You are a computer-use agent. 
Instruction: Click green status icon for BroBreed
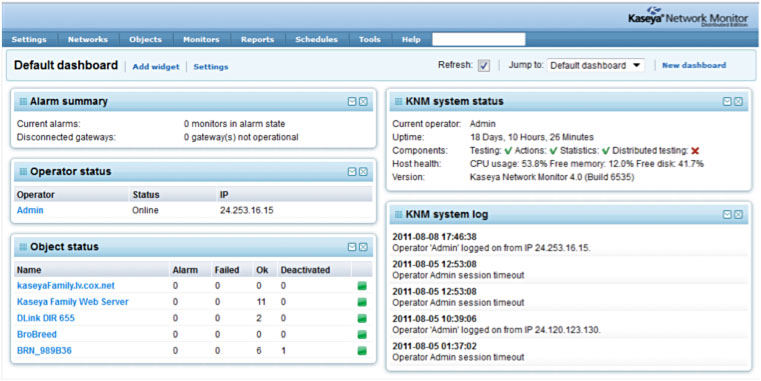pos(362,334)
